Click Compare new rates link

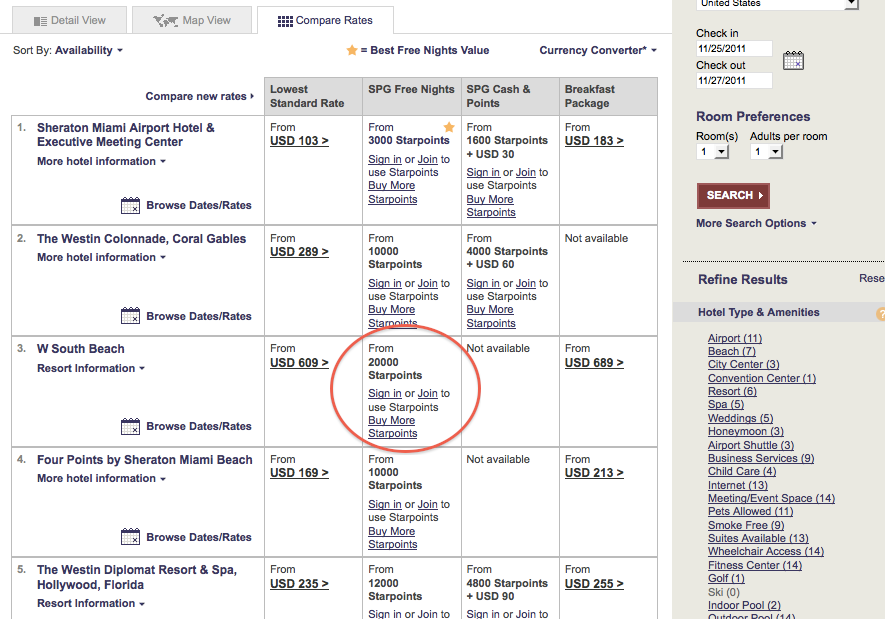click(x=200, y=96)
